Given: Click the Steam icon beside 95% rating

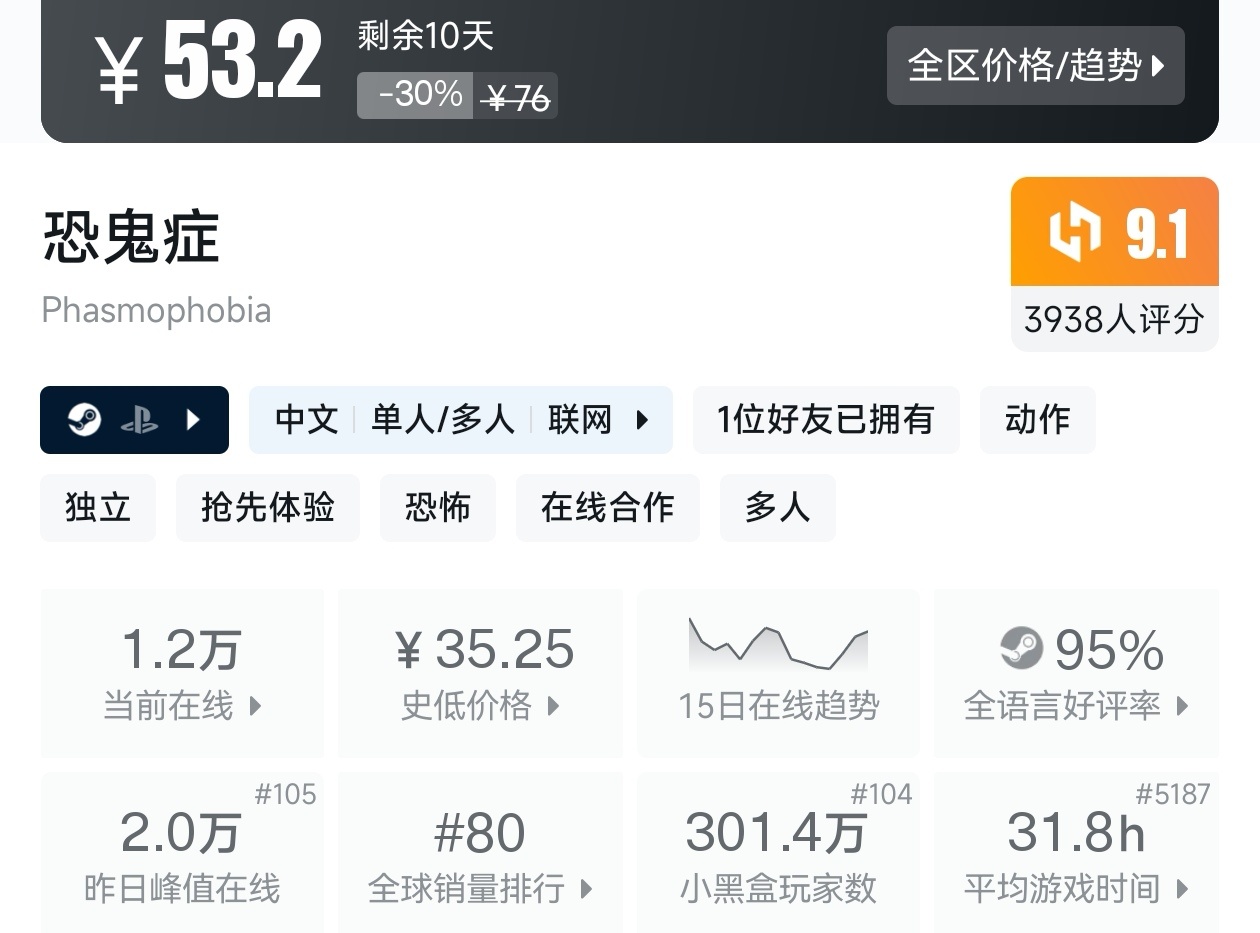Looking at the screenshot, I should click(x=1021, y=649).
